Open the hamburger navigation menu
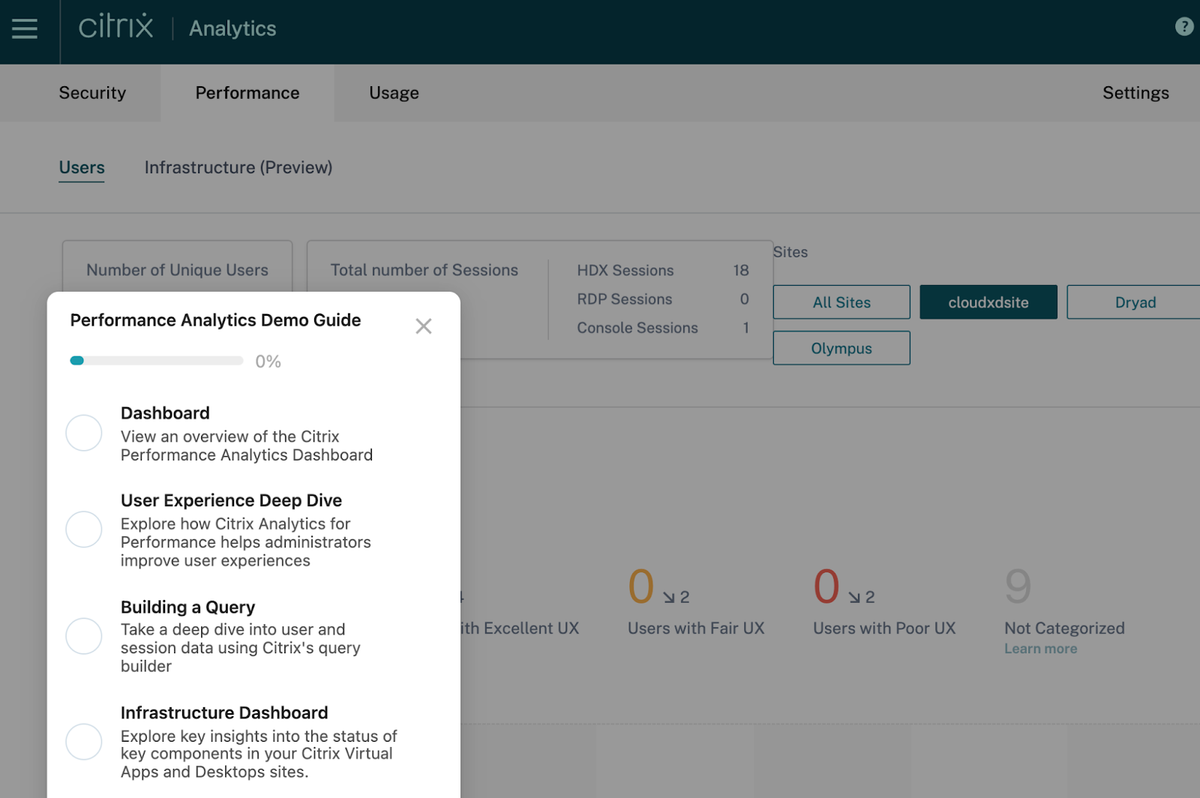Image resolution: width=1200 pixels, height=798 pixels. pyautogui.click(x=24, y=29)
